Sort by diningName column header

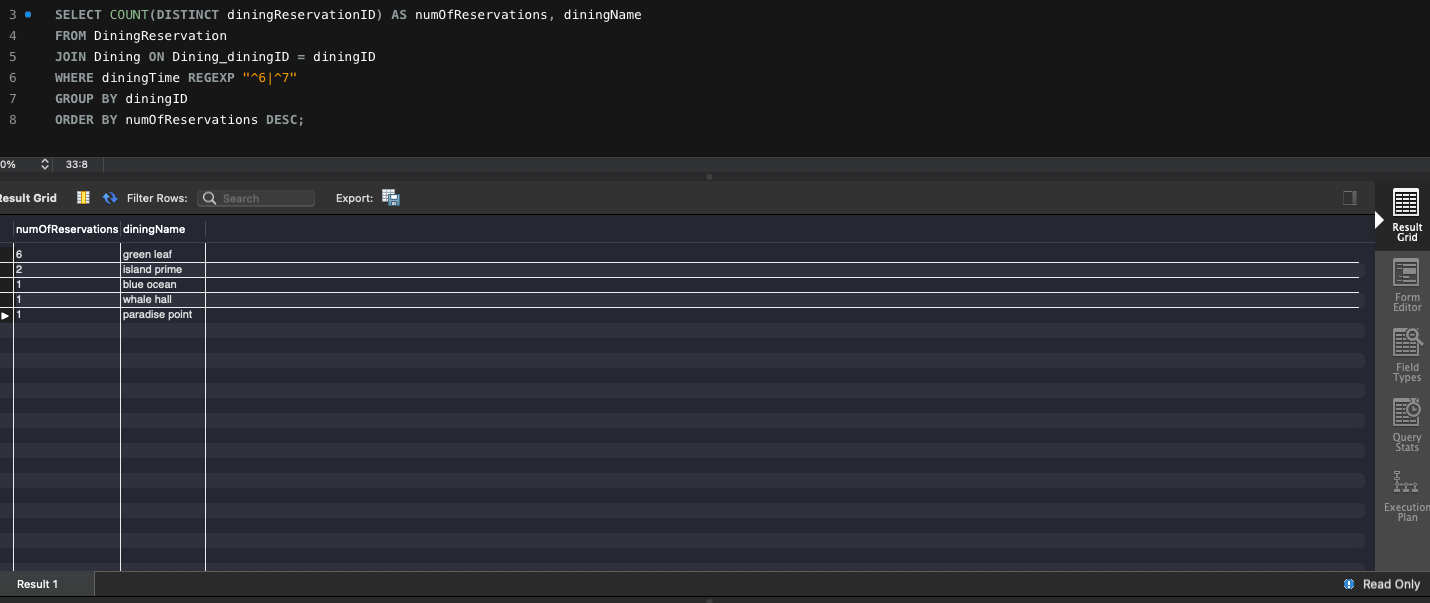(x=163, y=229)
